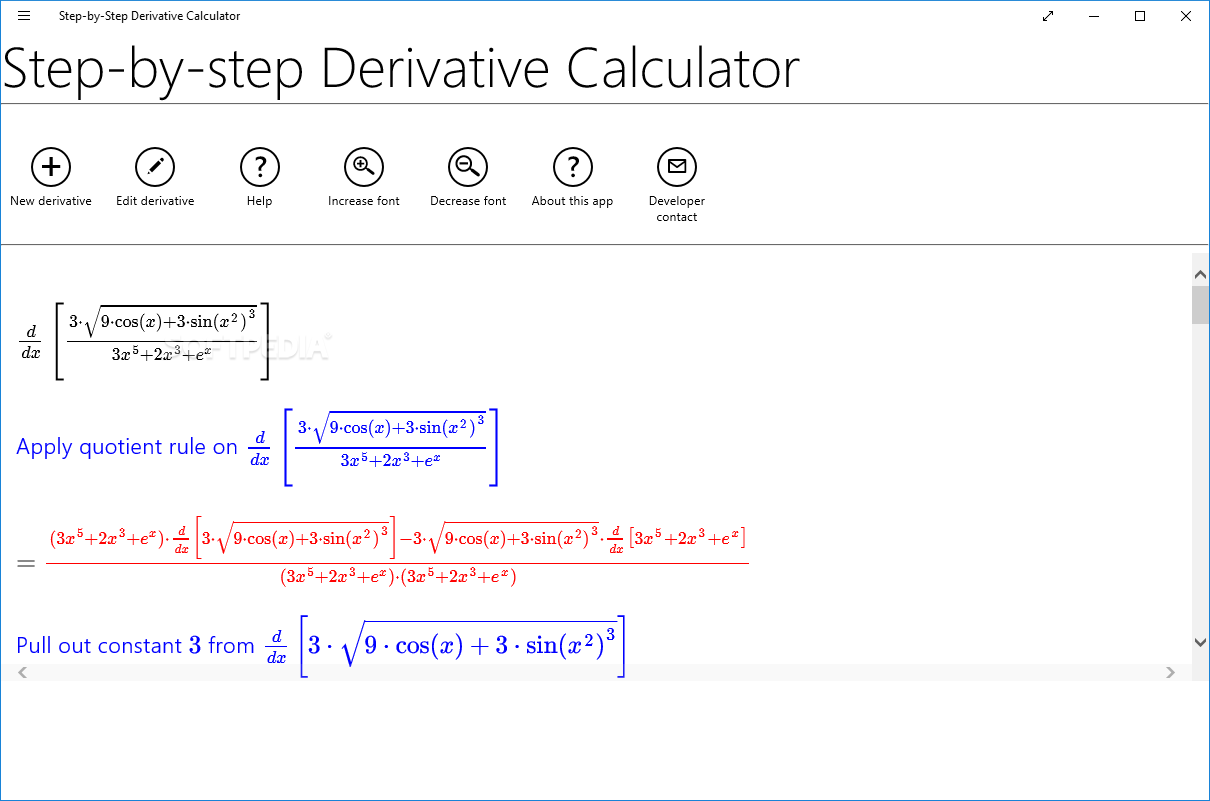This screenshot has width=1210, height=801.
Task: Click the horizontal scroll right arrow
Action: pos(1170,673)
